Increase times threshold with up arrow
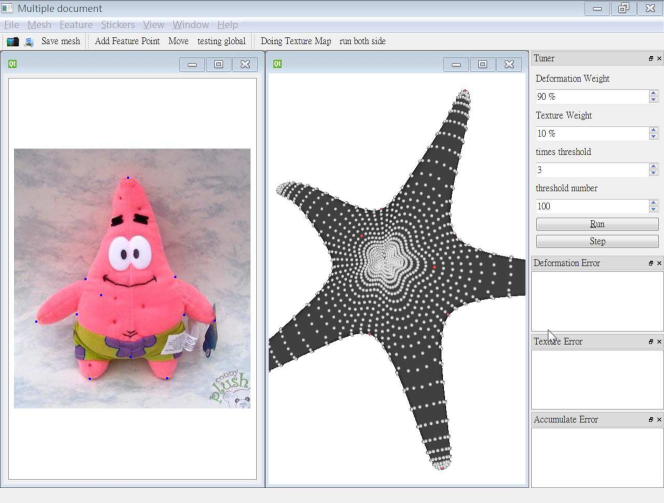 653,166
